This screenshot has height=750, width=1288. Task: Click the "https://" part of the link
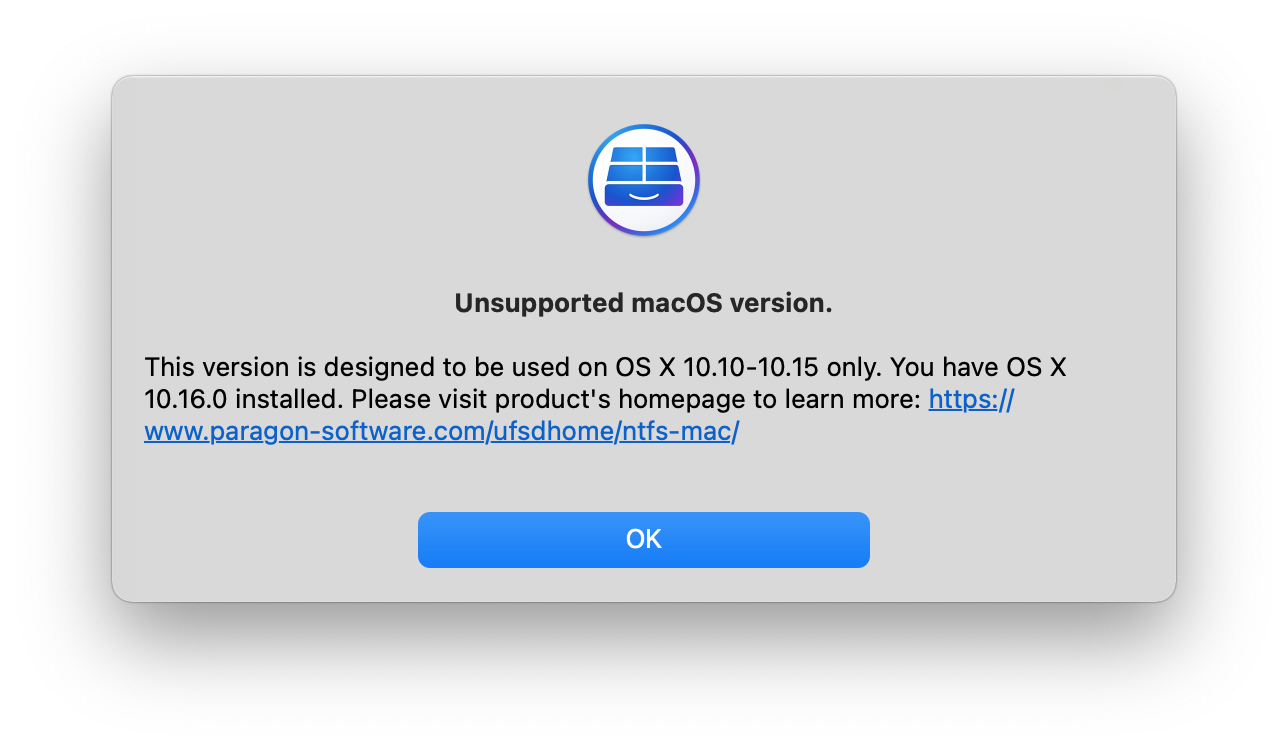[972, 400]
